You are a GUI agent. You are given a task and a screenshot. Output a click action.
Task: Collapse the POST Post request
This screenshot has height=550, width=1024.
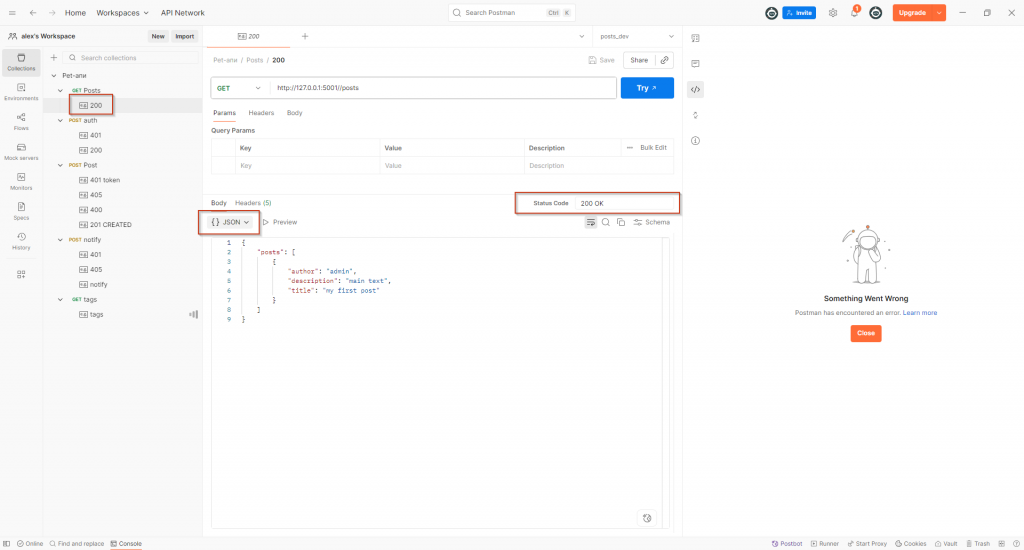pos(60,165)
